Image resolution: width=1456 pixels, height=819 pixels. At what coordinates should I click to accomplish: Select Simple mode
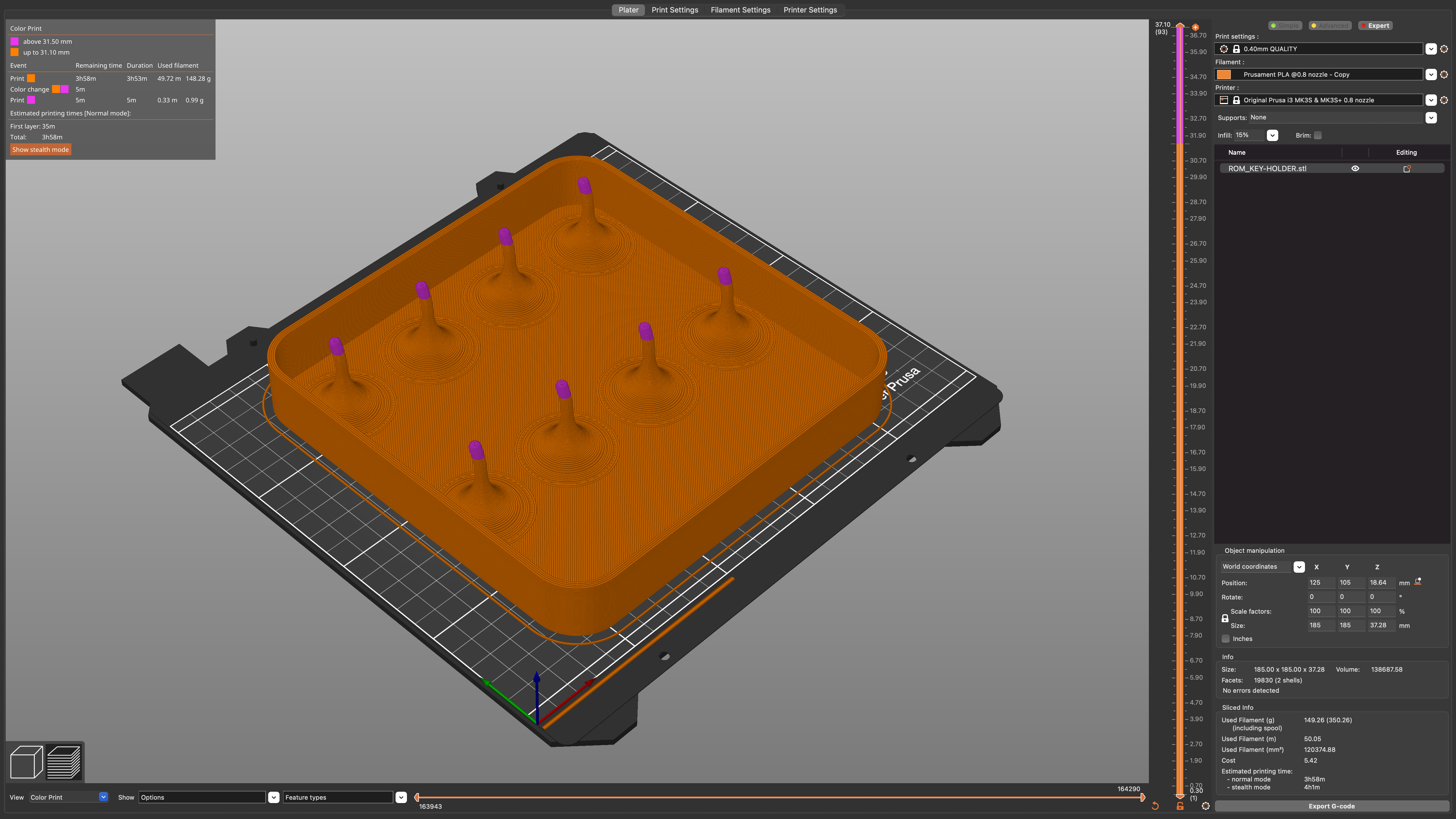click(1285, 25)
